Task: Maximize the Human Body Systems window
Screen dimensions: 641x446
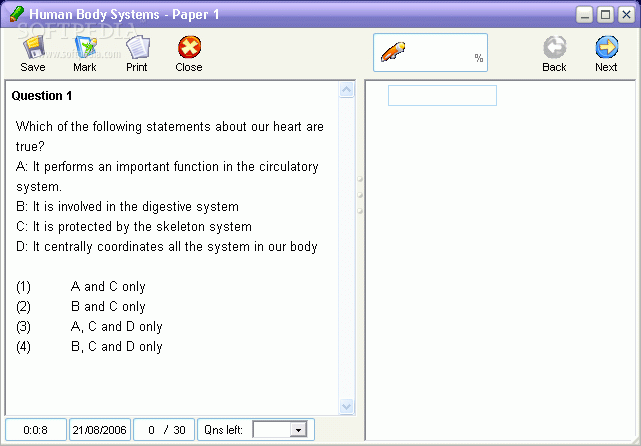Action: tap(605, 15)
